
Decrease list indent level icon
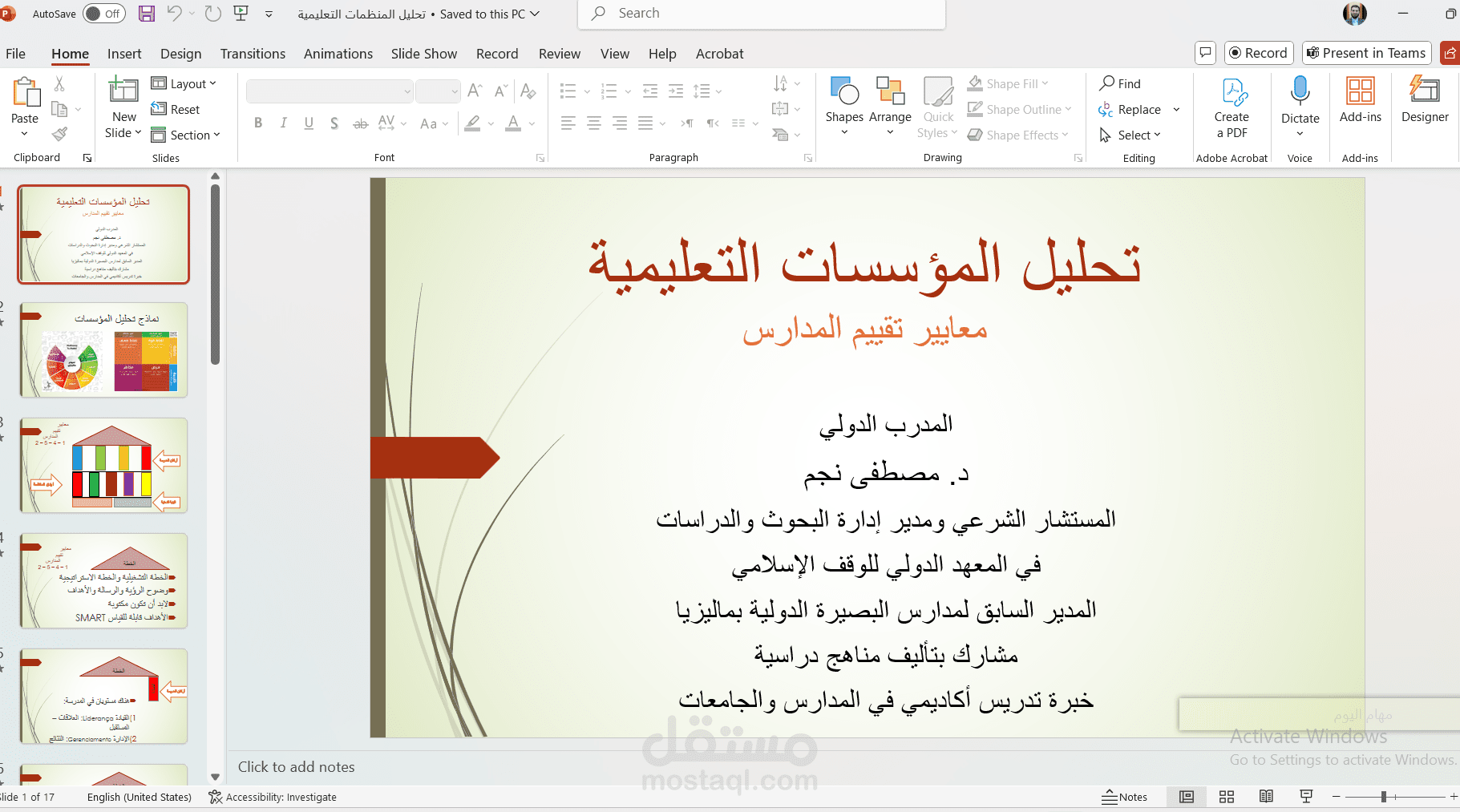(650, 91)
